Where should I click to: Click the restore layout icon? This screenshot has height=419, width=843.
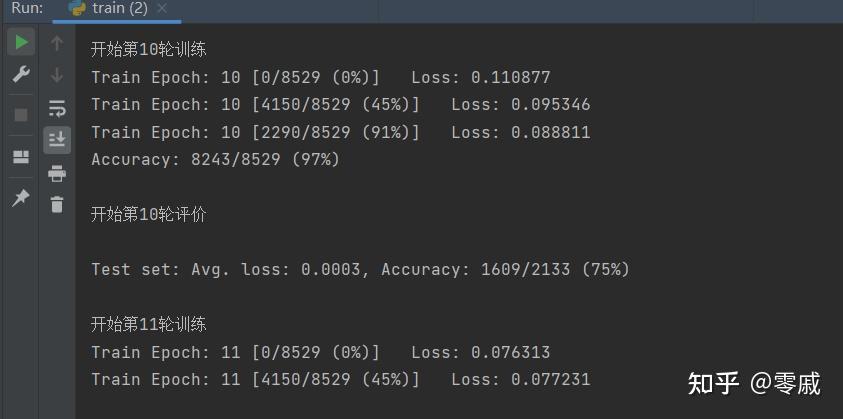click(21, 157)
